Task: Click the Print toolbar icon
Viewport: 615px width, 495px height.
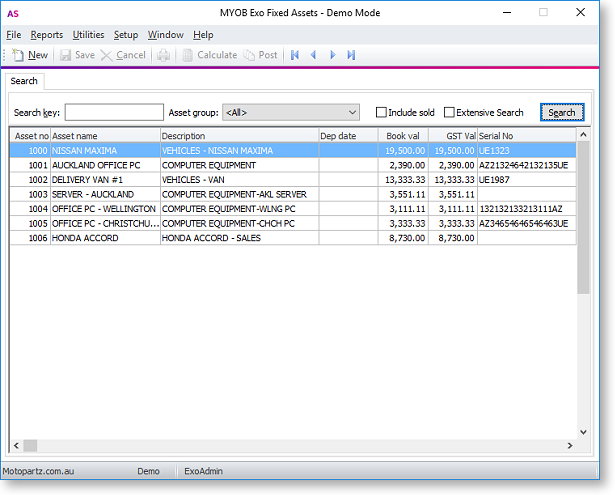Action: click(x=163, y=55)
